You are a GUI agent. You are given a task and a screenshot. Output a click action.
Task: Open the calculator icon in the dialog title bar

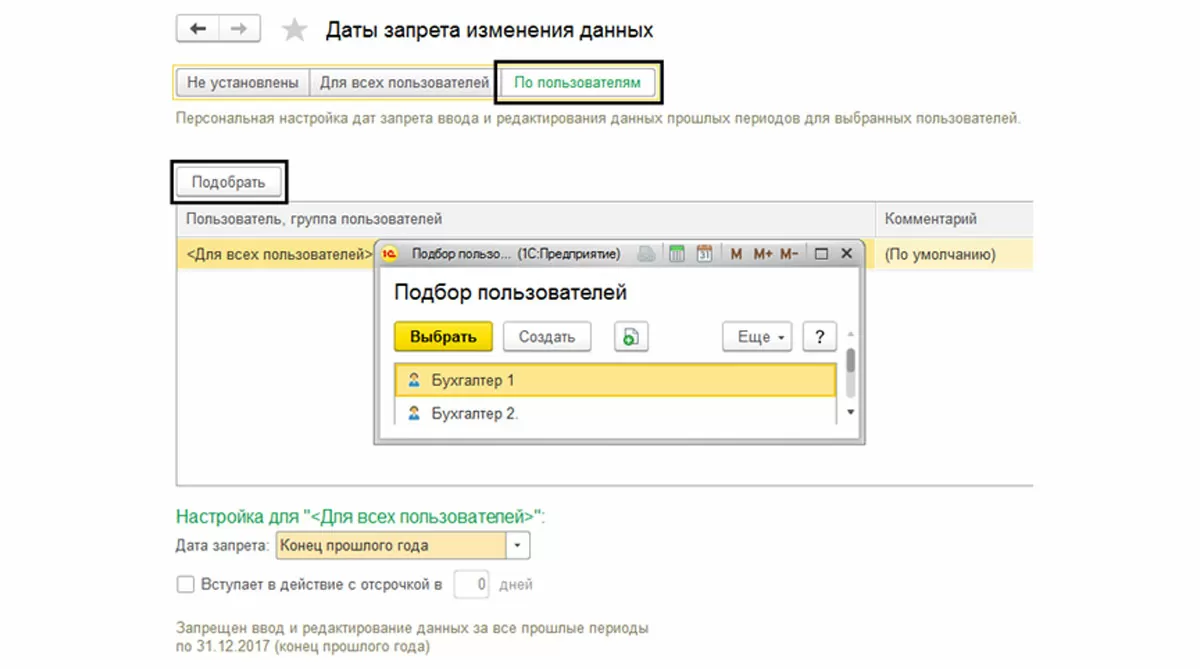point(677,254)
